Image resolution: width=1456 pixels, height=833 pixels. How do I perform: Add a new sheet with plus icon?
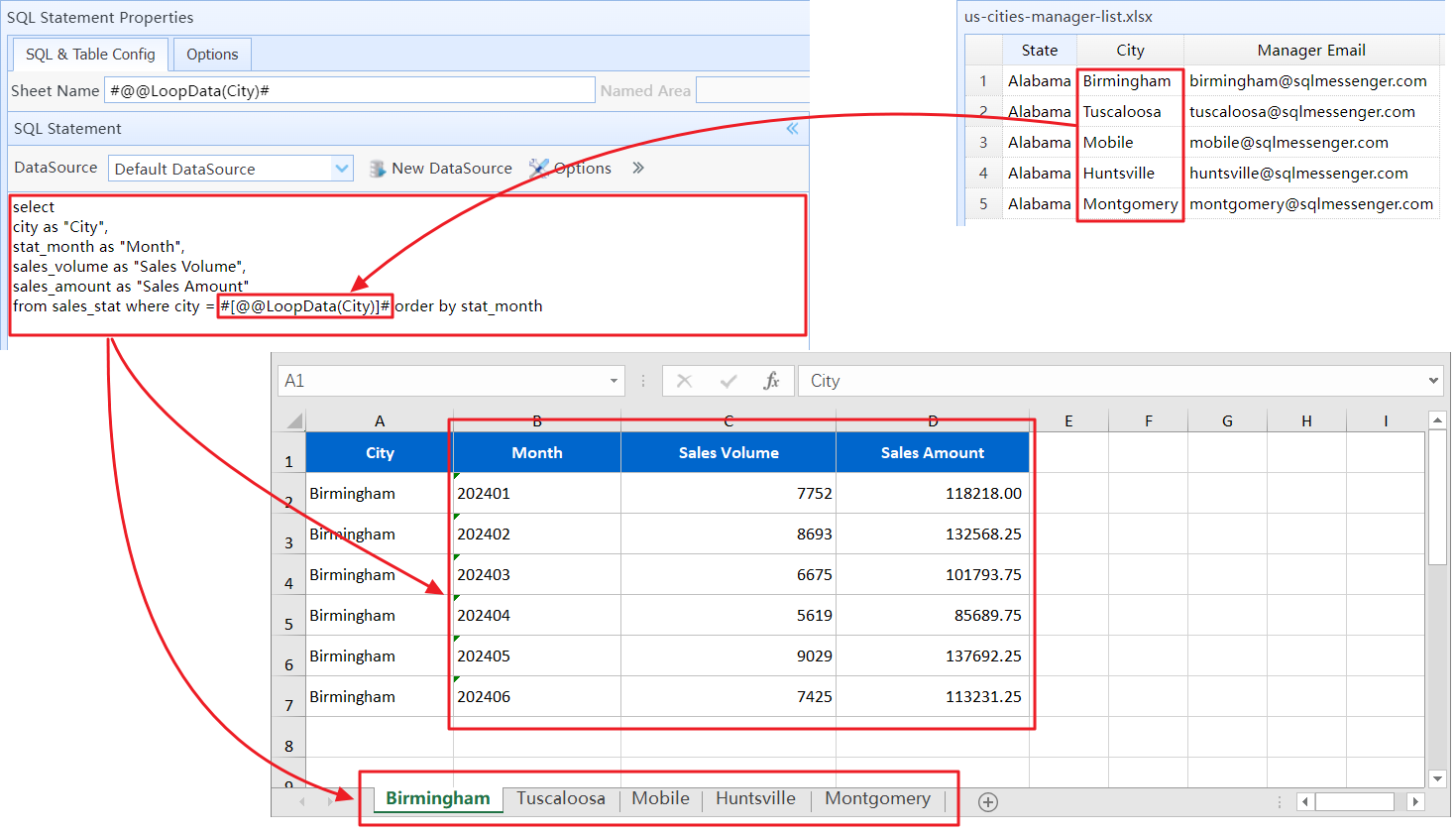coord(988,802)
